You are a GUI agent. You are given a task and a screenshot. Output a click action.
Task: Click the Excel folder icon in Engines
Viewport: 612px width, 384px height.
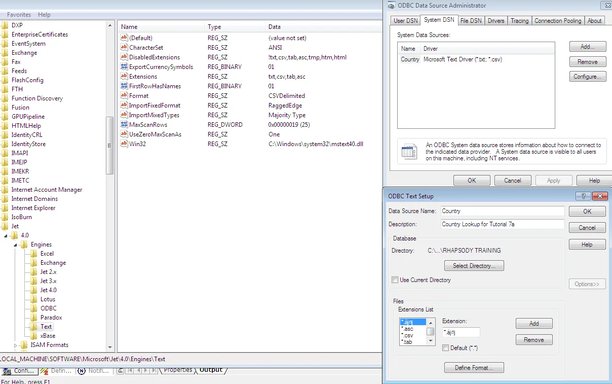pos(34,254)
